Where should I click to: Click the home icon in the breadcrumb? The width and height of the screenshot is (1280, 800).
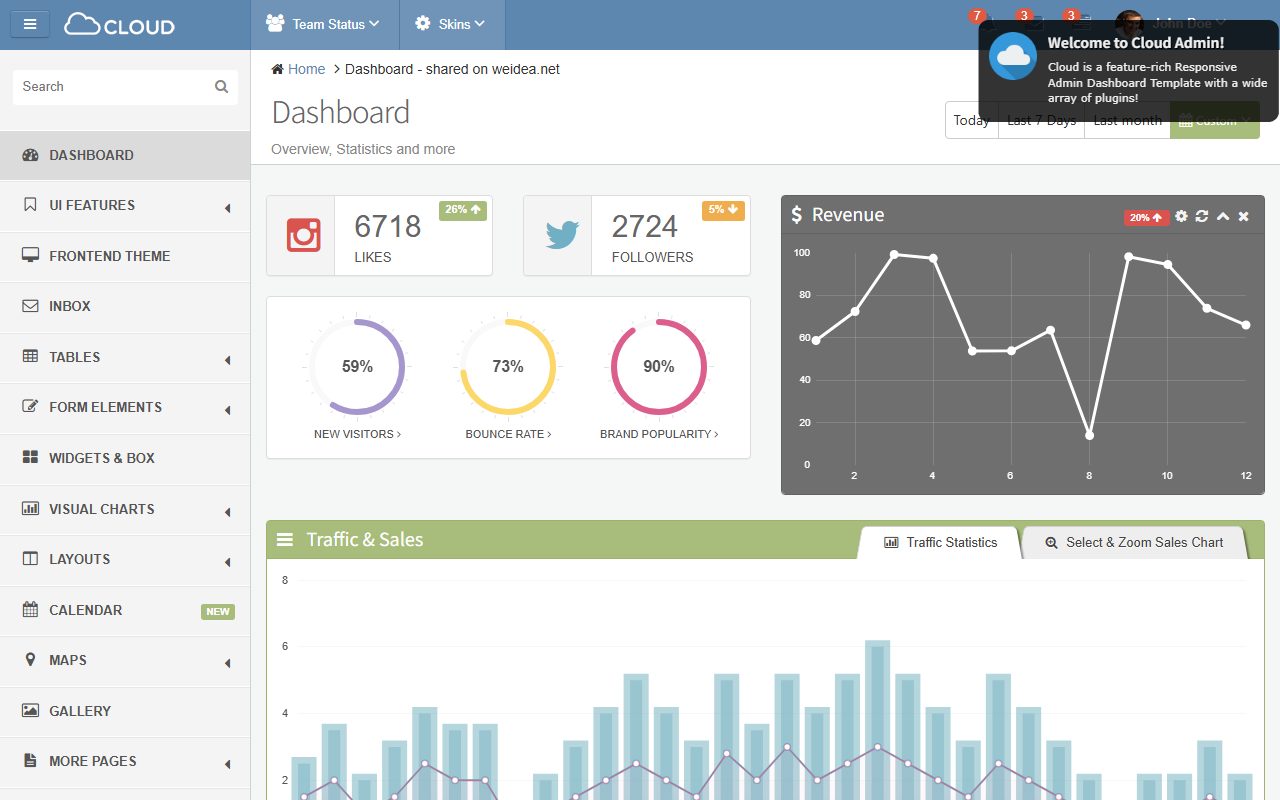point(277,69)
